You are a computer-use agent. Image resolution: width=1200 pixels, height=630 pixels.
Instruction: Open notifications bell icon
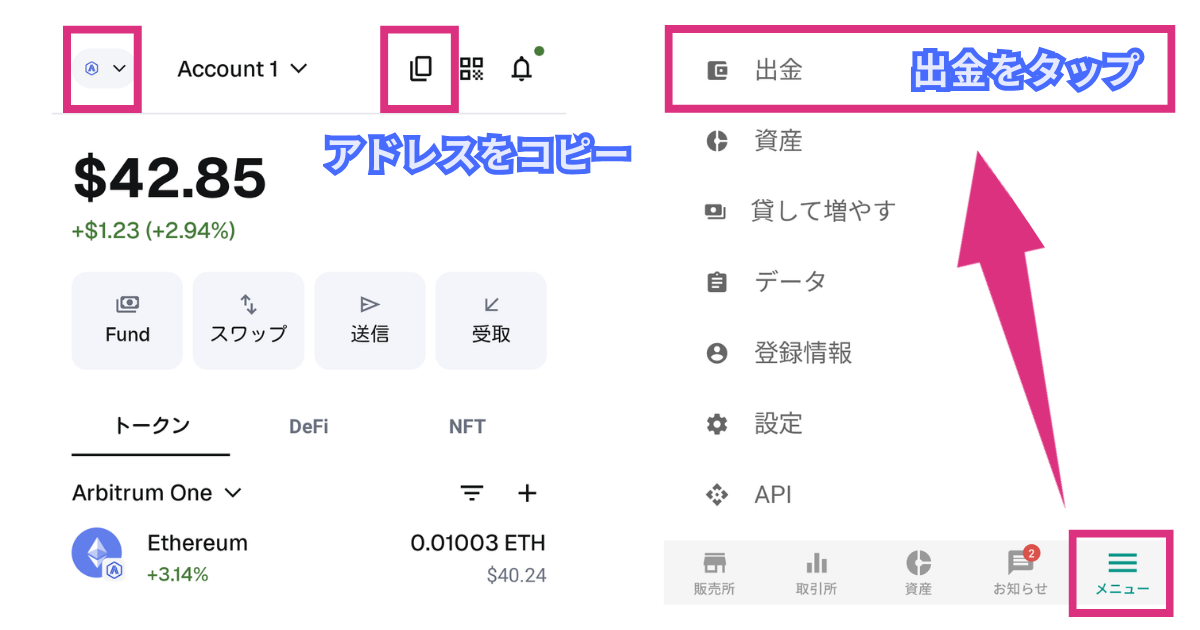[521, 69]
